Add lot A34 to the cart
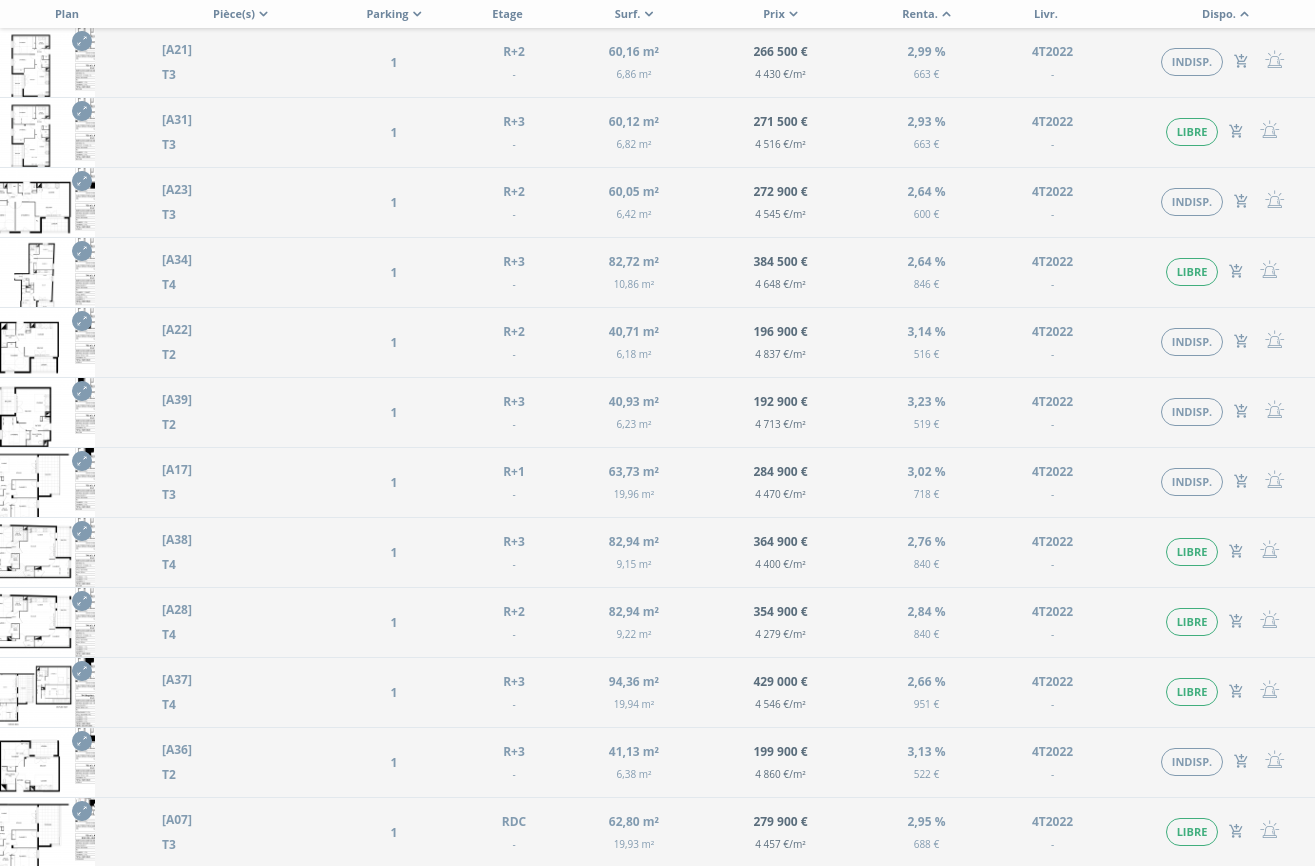The height and width of the screenshot is (866, 1315). pyautogui.click(x=1236, y=271)
